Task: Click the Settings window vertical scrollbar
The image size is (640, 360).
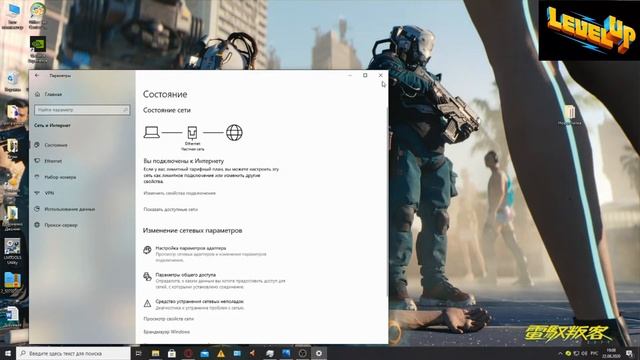Action: pyautogui.click(x=387, y=202)
